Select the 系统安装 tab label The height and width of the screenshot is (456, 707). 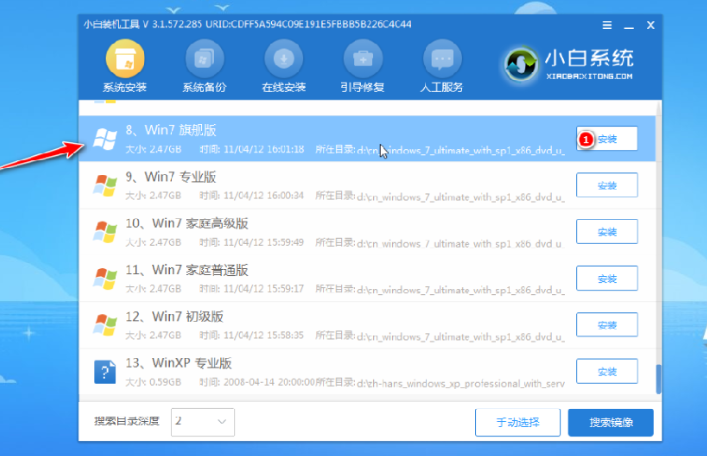pos(125,88)
